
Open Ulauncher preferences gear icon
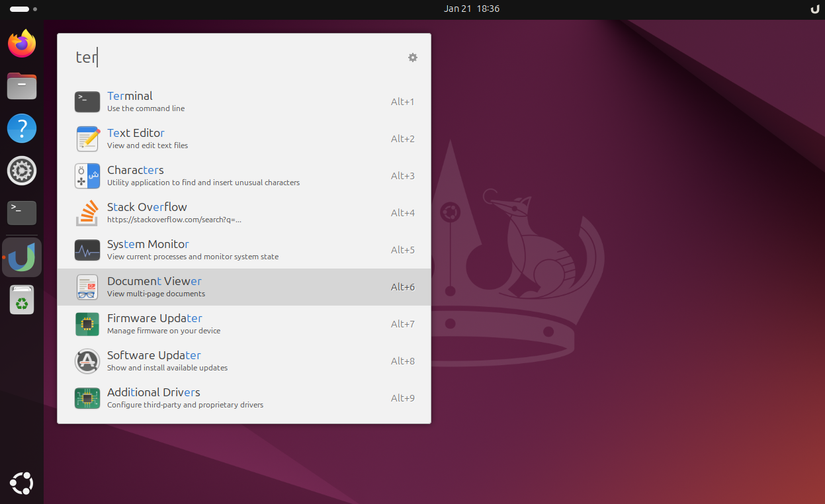pos(412,57)
